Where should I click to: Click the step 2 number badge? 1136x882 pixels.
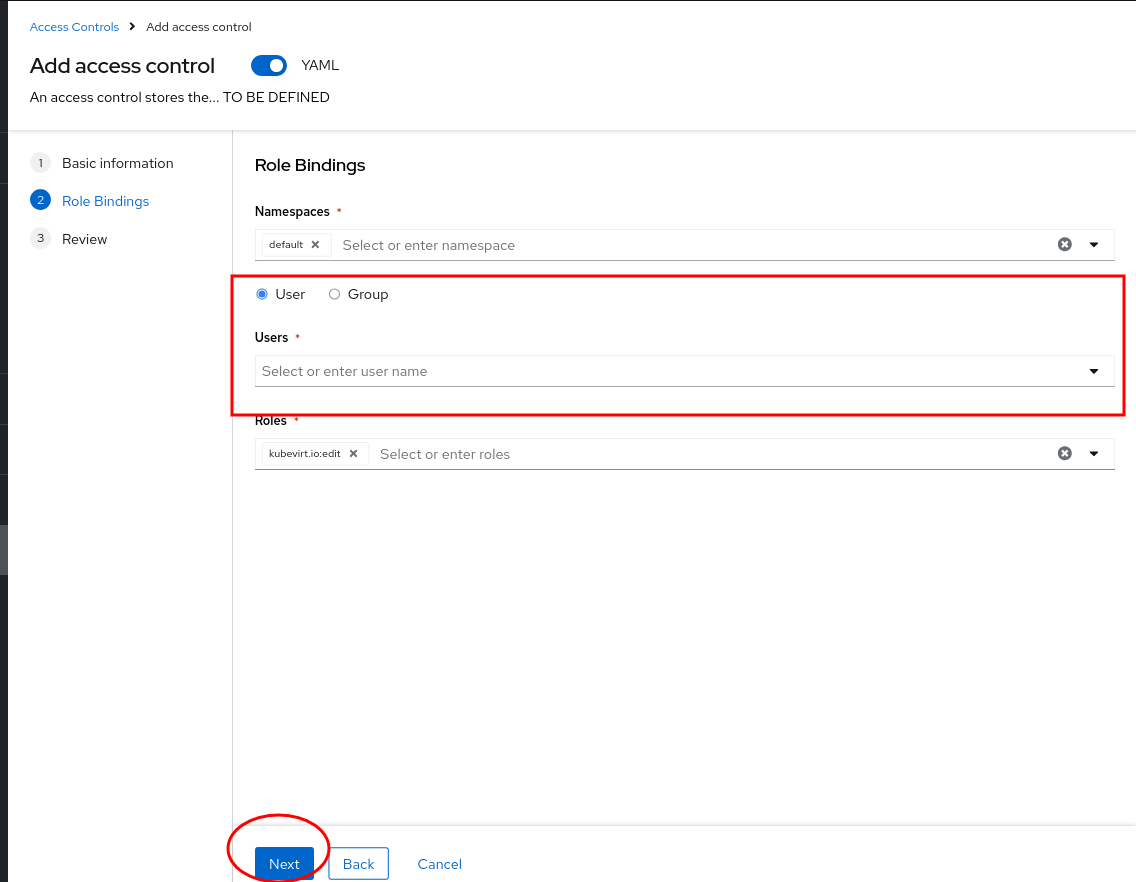(x=40, y=201)
